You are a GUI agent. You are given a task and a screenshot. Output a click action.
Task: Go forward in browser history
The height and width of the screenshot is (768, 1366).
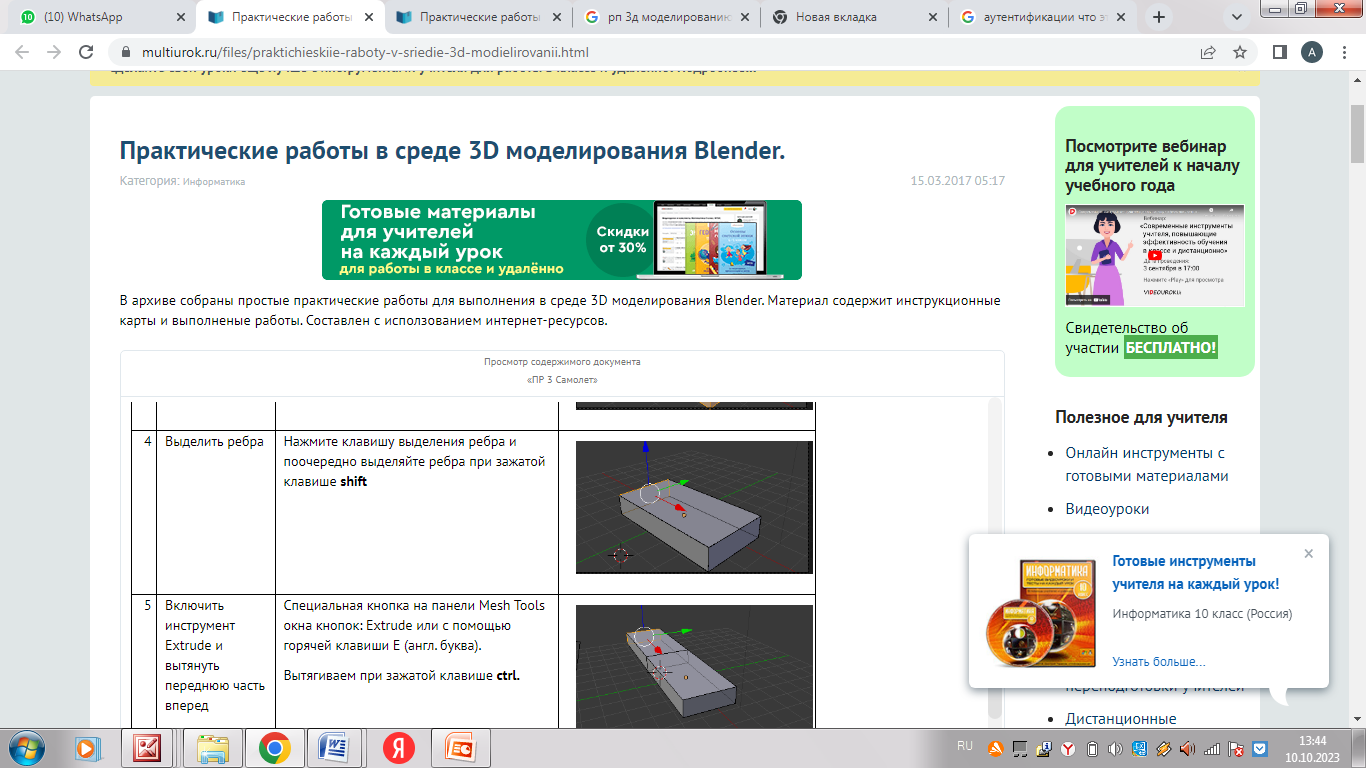point(54,52)
